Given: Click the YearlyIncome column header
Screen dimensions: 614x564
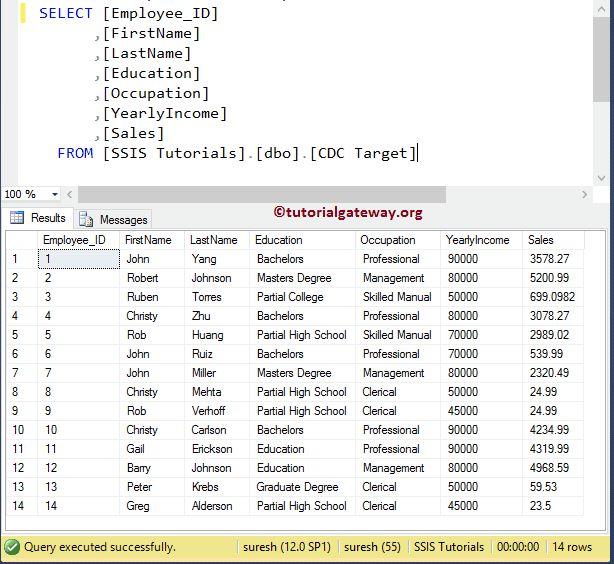Looking at the screenshot, I should coord(477,240).
